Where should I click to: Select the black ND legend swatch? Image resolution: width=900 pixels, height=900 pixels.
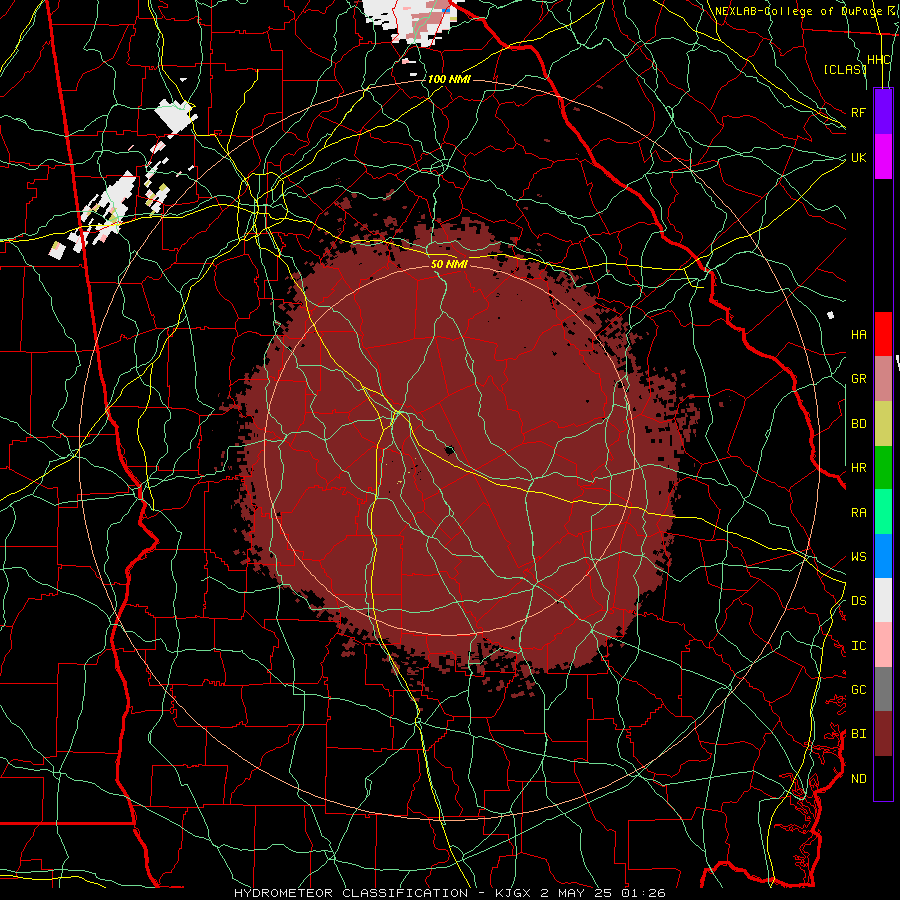tap(883, 778)
